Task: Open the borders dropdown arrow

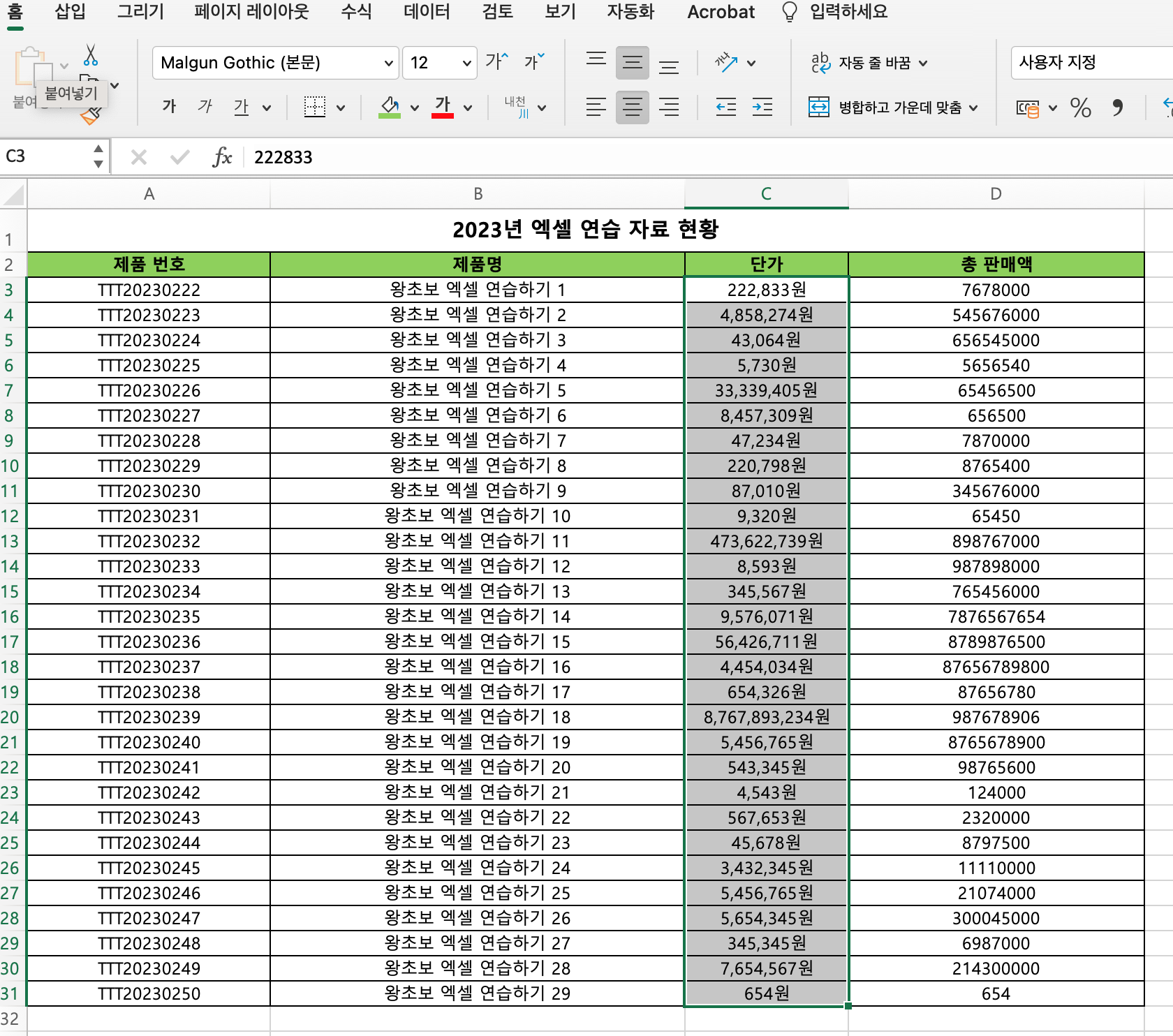Action: tap(341, 108)
